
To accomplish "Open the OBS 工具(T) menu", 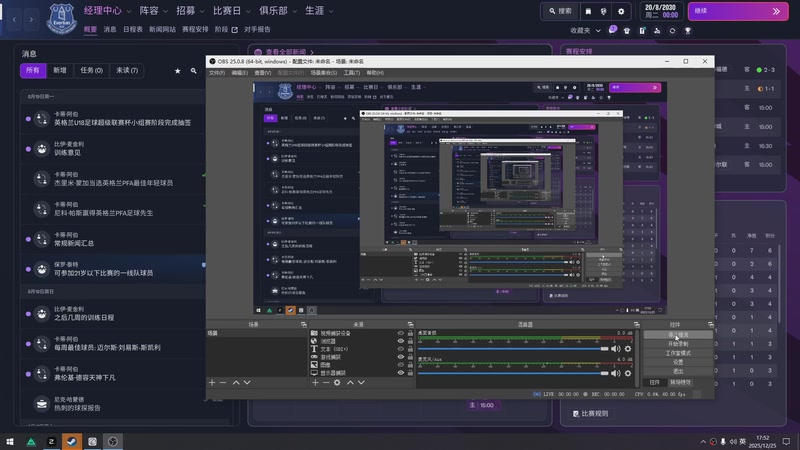I will [x=352, y=73].
